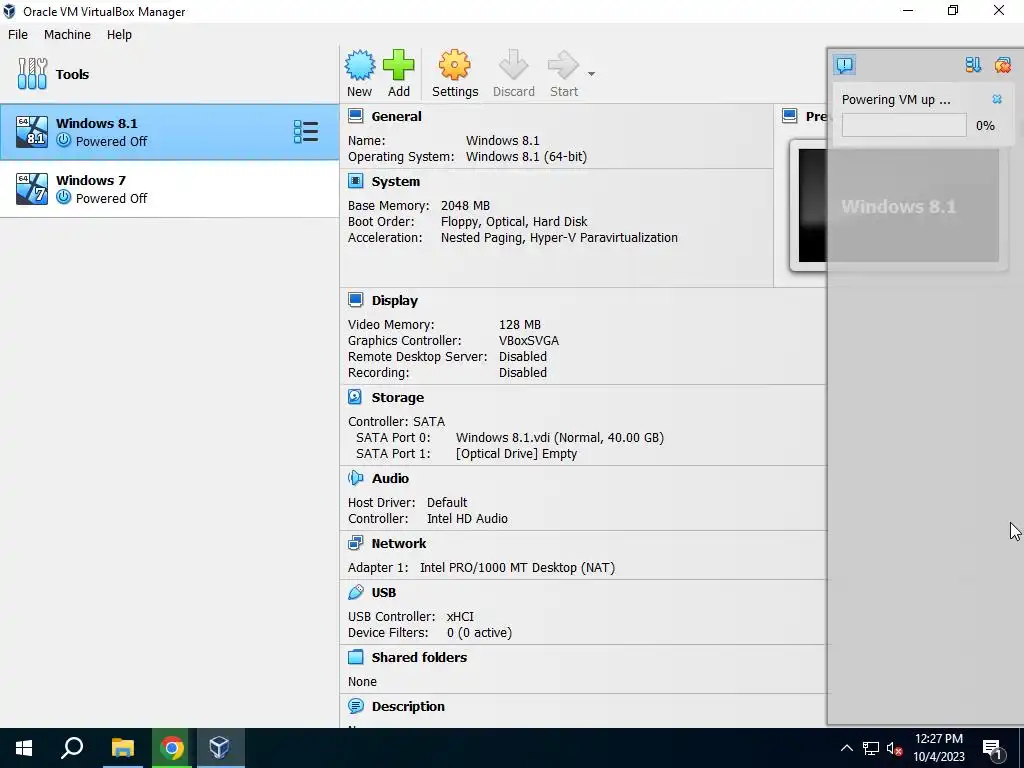Screen dimensions: 1024x768
Task: Open the System section header link
Action: pos(396,182)
